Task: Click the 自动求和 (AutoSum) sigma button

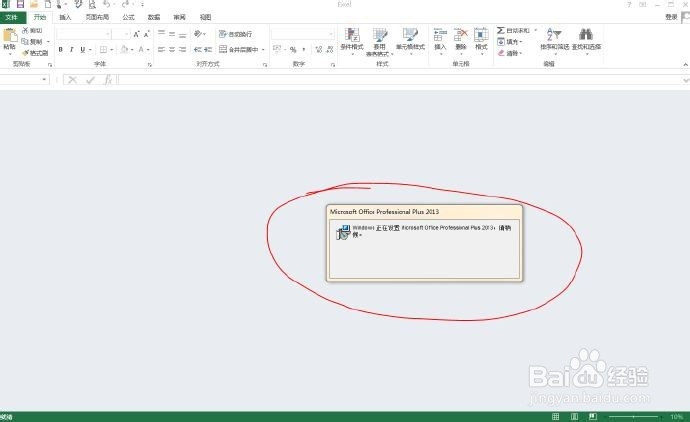Action: pos(513,30)
